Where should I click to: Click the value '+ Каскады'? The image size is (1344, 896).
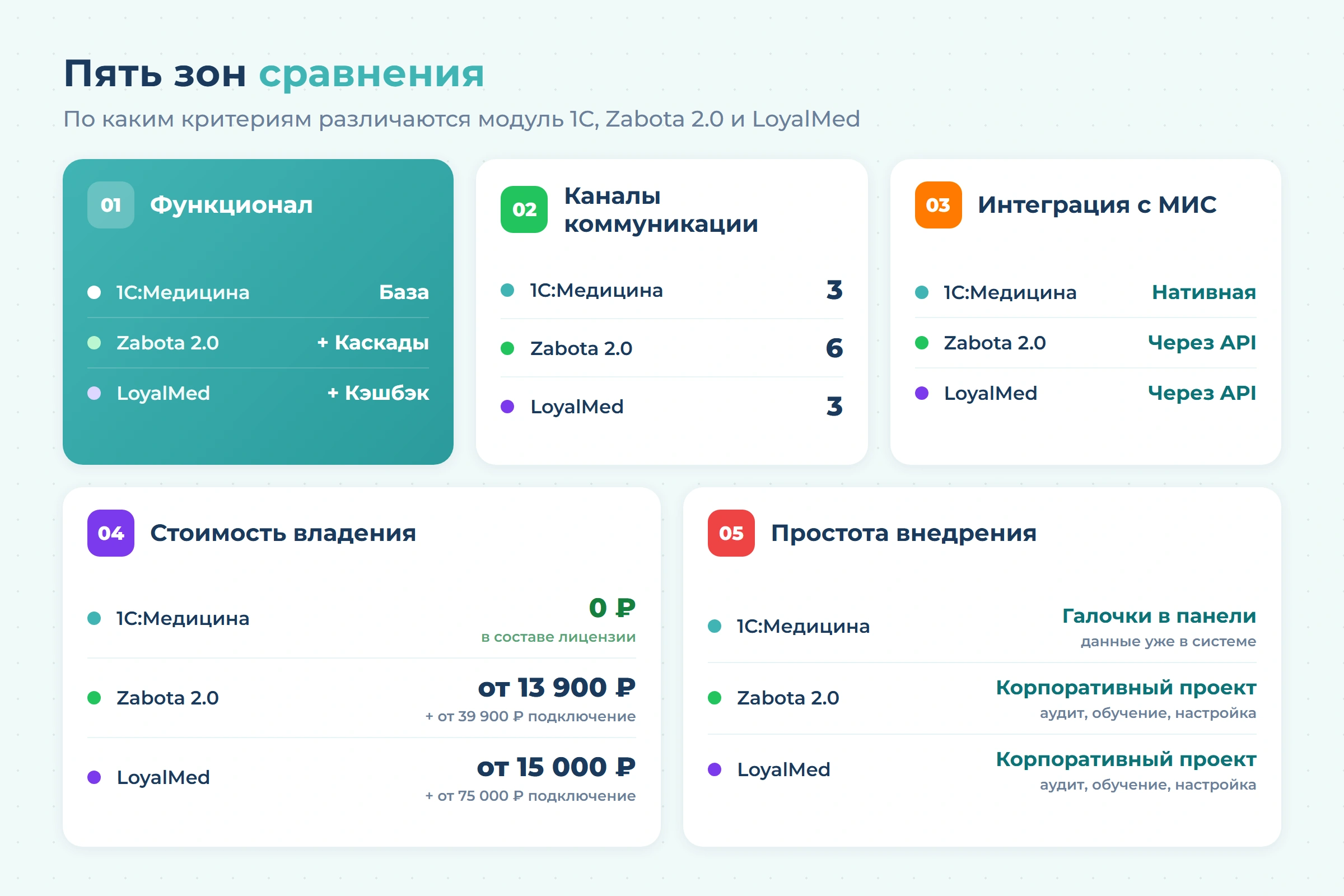[x=373, y=343]
